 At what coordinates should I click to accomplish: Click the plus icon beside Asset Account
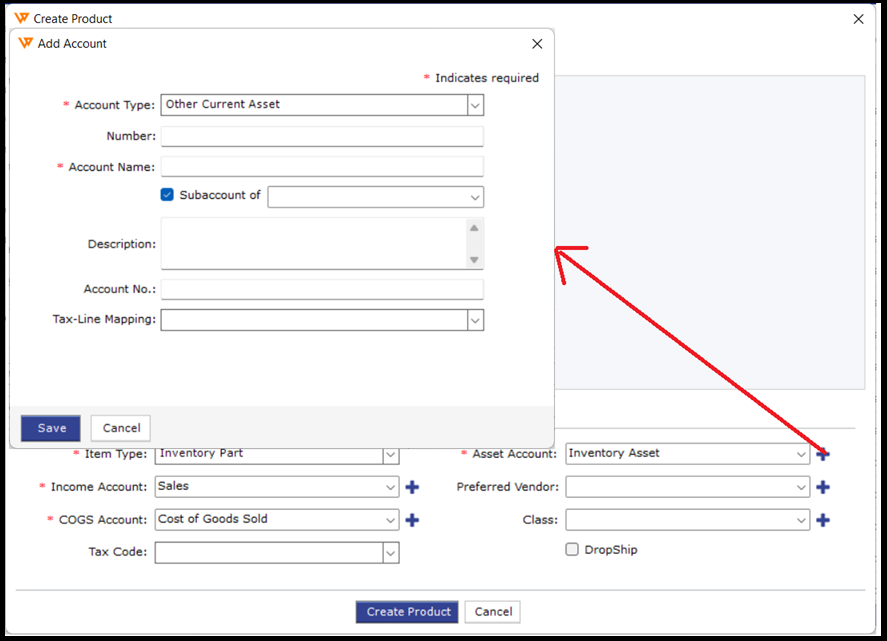[x=822, y=454]
